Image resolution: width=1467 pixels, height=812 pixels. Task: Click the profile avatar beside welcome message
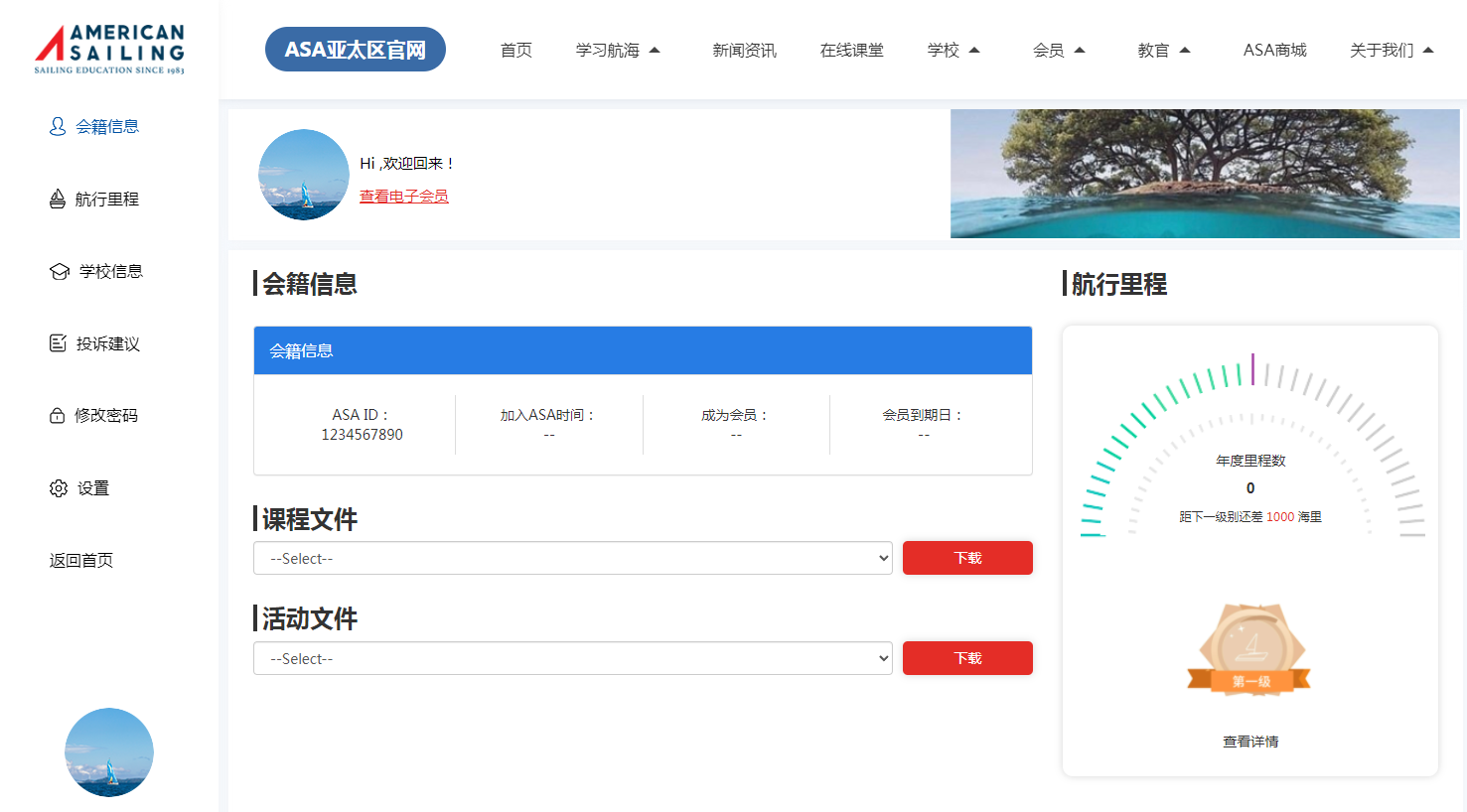304,175
